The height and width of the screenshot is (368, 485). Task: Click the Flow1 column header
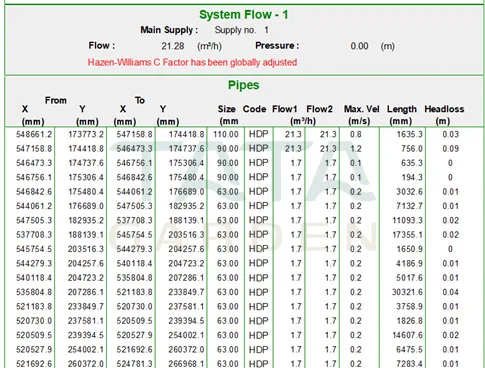pyautogui.click(x=284, y=109)
